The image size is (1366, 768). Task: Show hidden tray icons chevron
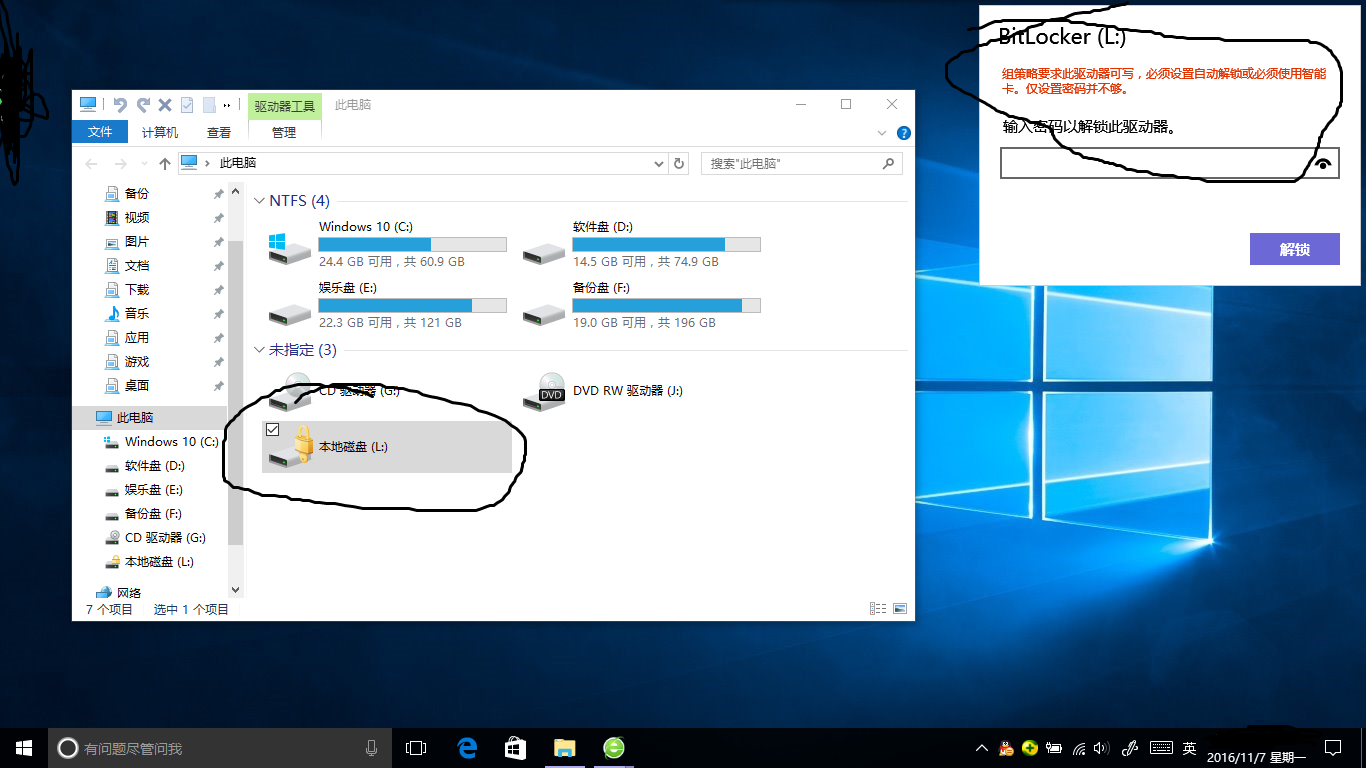point(983,748)
